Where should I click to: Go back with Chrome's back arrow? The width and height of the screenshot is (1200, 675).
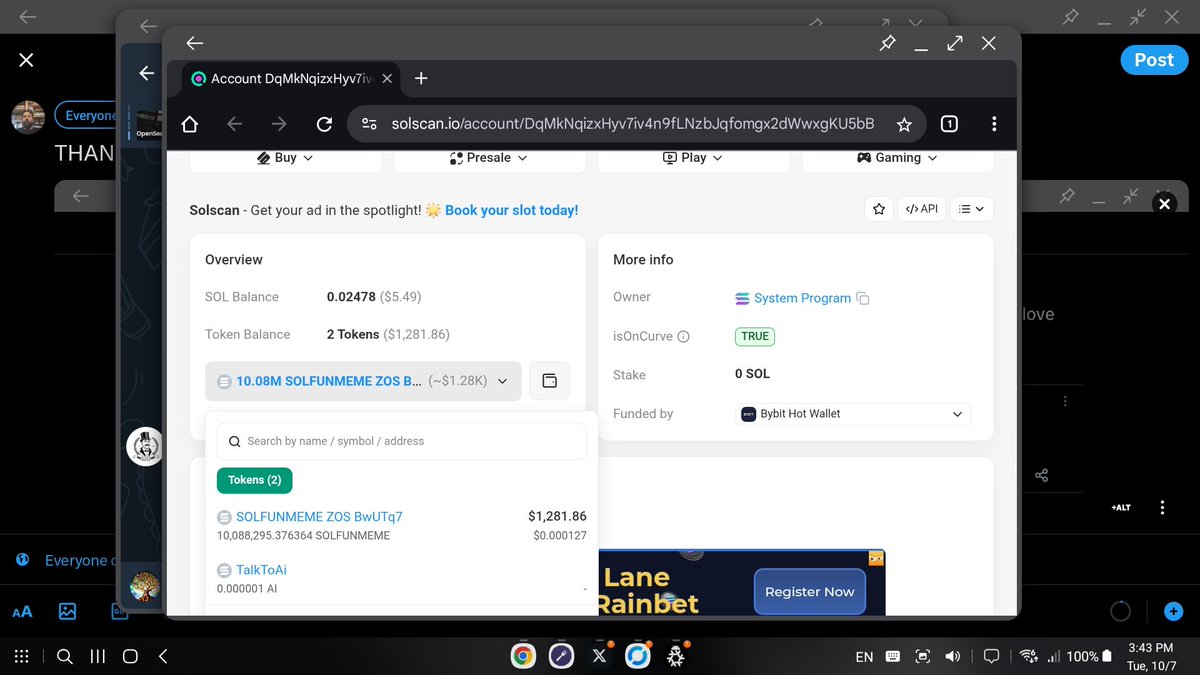pyautogui.click(x=234, y=124)
